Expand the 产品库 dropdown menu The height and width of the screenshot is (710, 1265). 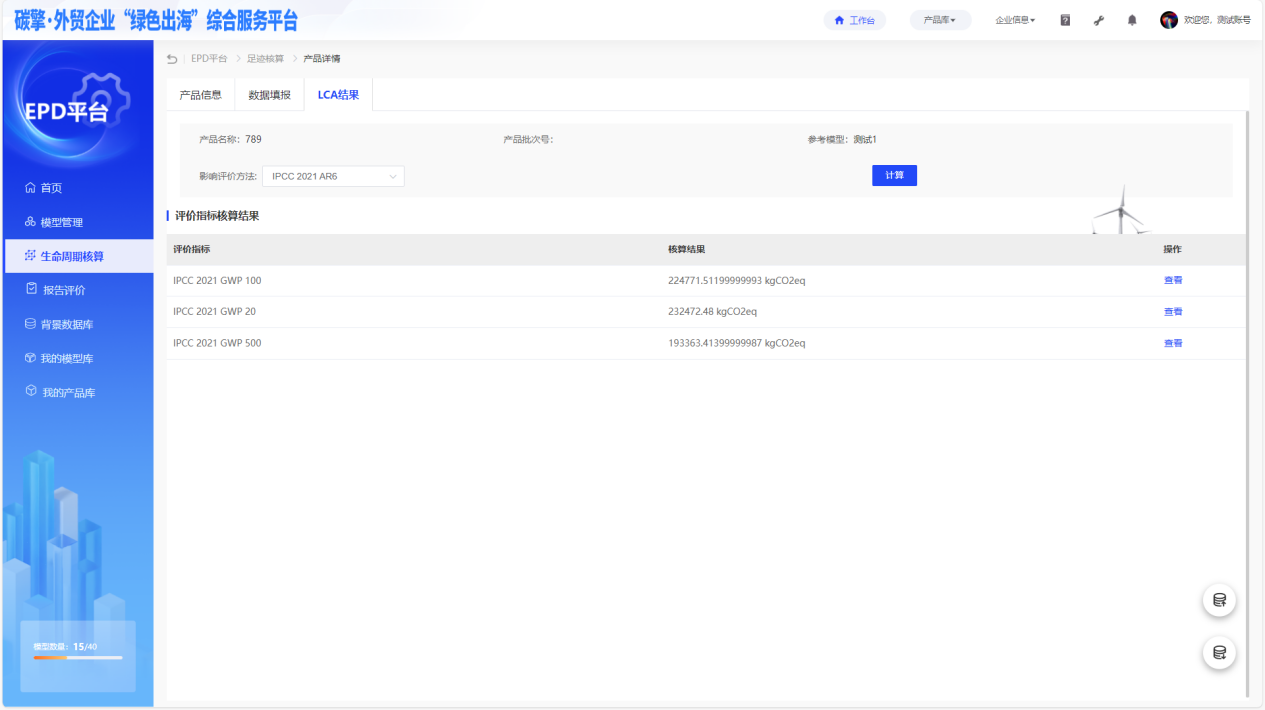click(x=939, y=20)
